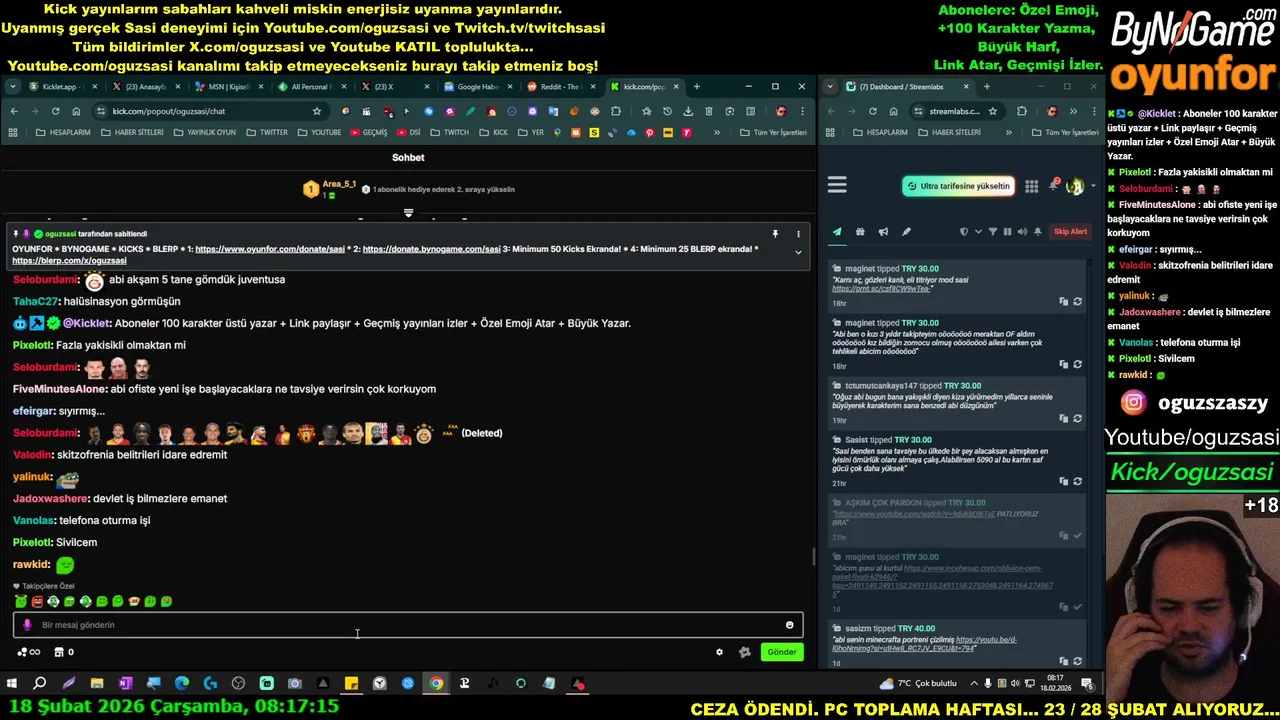This screenshot has height=720, width=1280.
Task: Expand the pinned message chevron
Action: 798,252
